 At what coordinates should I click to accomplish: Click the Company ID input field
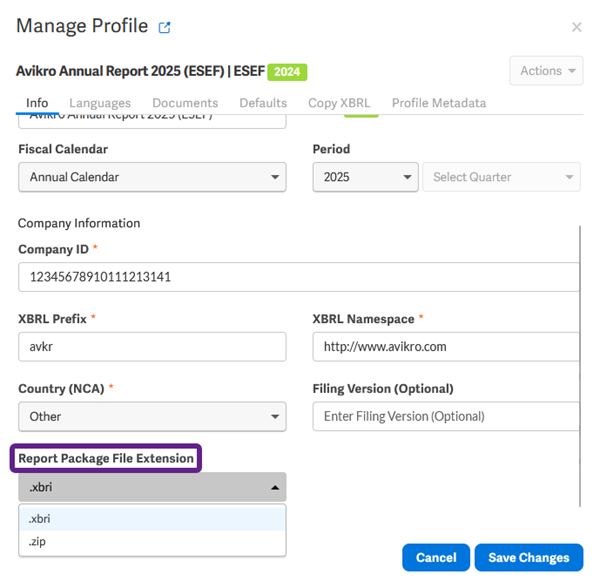tap(299, 277)
